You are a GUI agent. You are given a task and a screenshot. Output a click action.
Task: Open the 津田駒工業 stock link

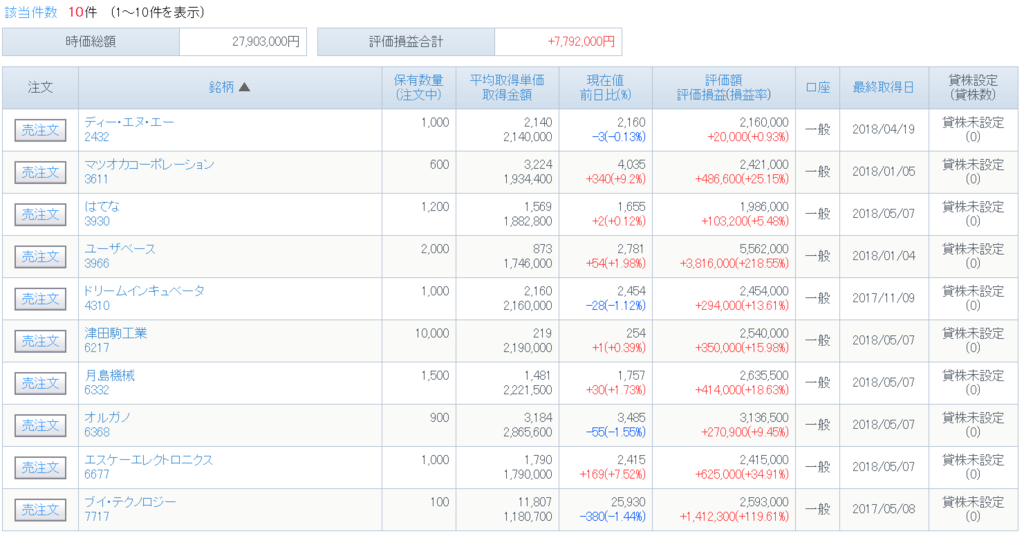click(116, 333)
